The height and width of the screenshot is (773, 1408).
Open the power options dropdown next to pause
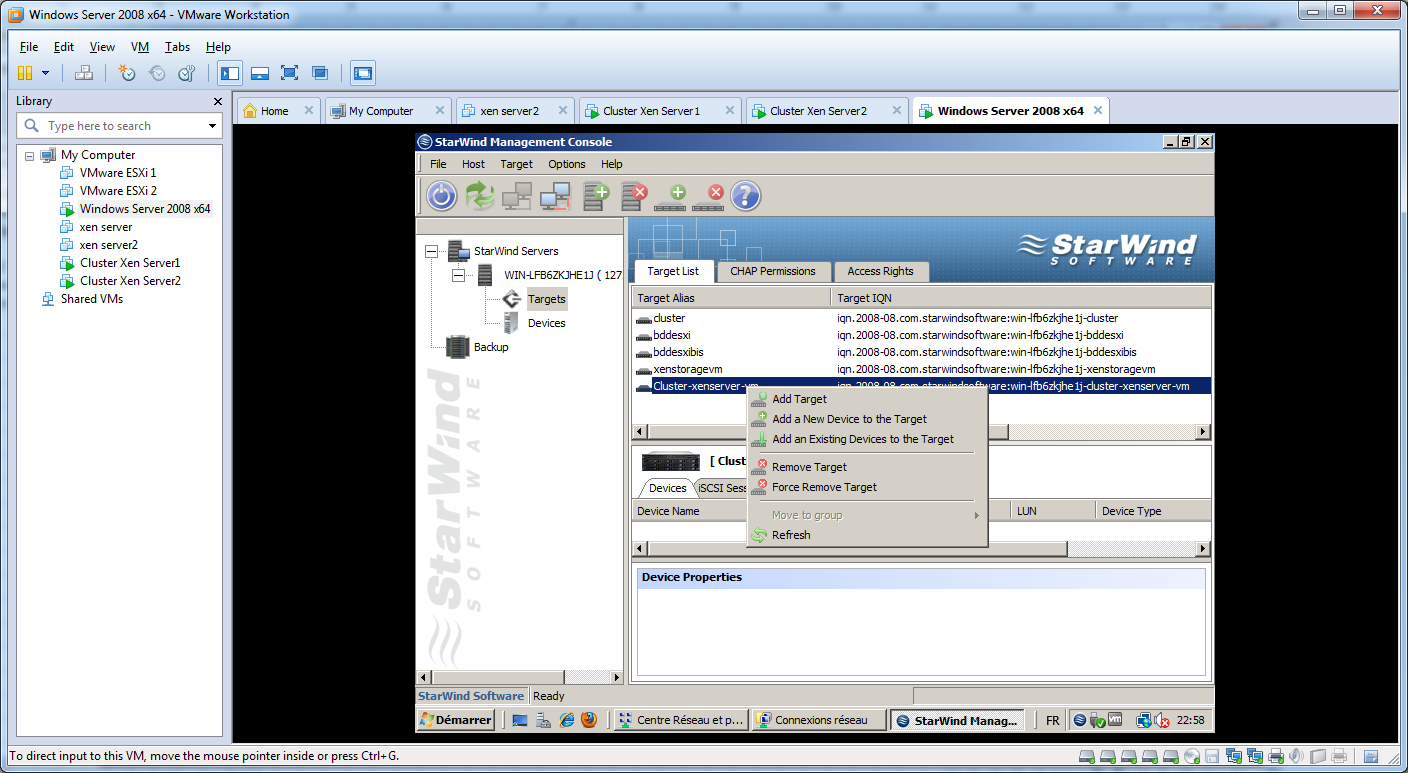point(45,73)
